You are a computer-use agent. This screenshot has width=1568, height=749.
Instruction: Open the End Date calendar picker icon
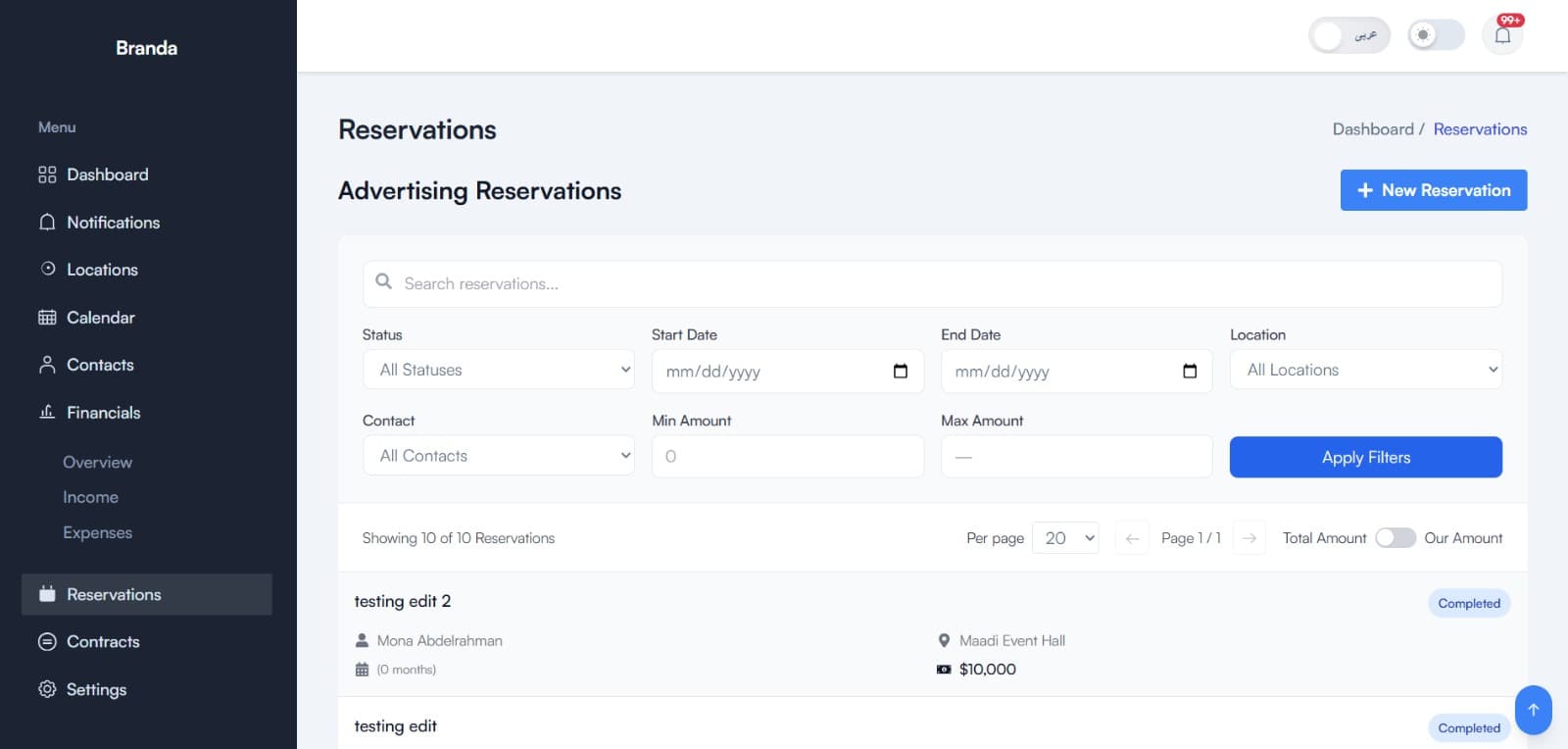(1190, 371)
